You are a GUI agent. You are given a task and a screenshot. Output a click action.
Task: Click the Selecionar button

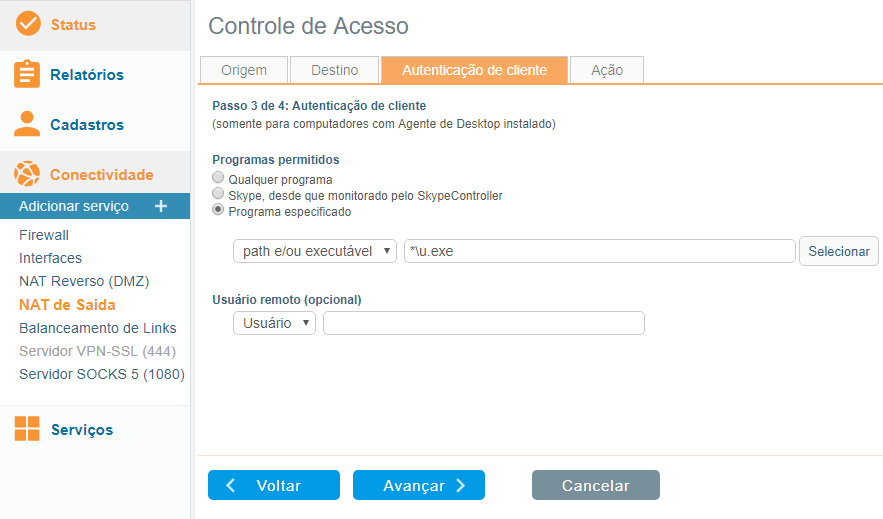coord(839,251)
